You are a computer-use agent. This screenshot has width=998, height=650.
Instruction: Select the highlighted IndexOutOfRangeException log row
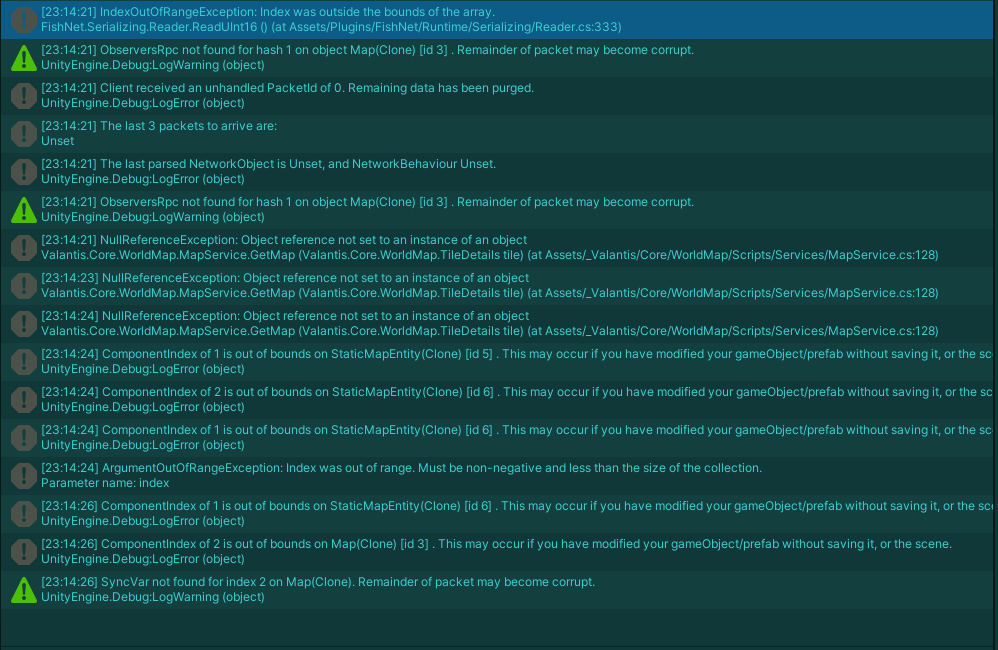tap(400, 18)
